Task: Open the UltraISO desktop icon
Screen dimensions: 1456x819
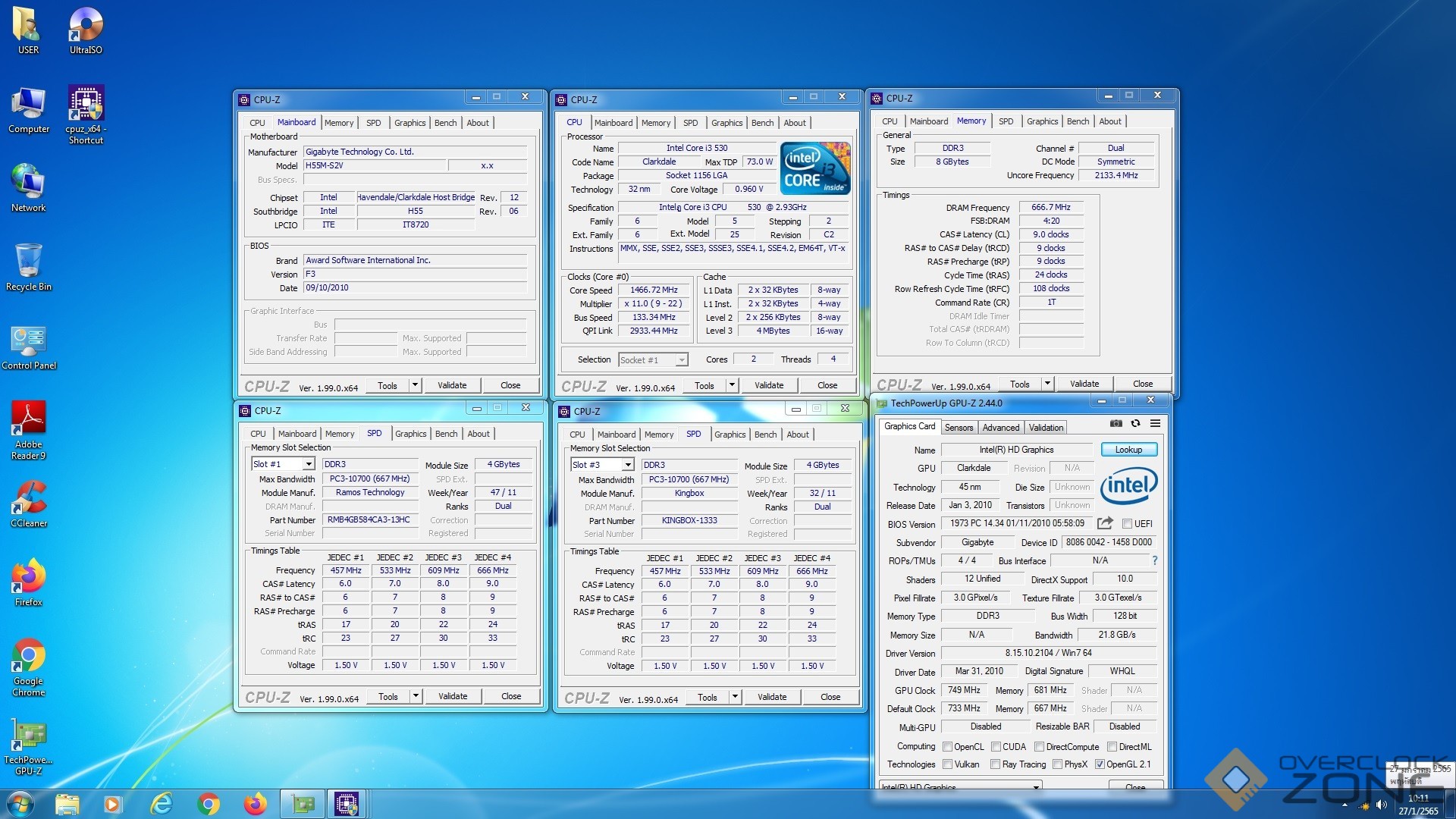Action: pyautogui.click(x=86, y=31)
